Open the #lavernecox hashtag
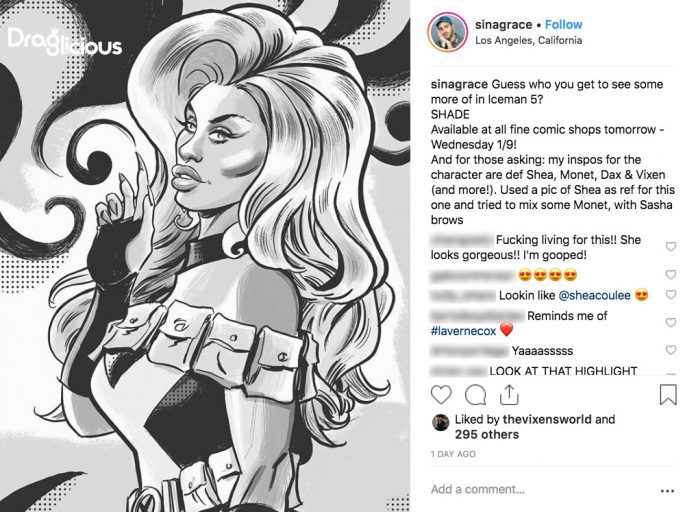The width and height of the screenshot is (696, 512). pyautogui.click(x=463, y=331)
